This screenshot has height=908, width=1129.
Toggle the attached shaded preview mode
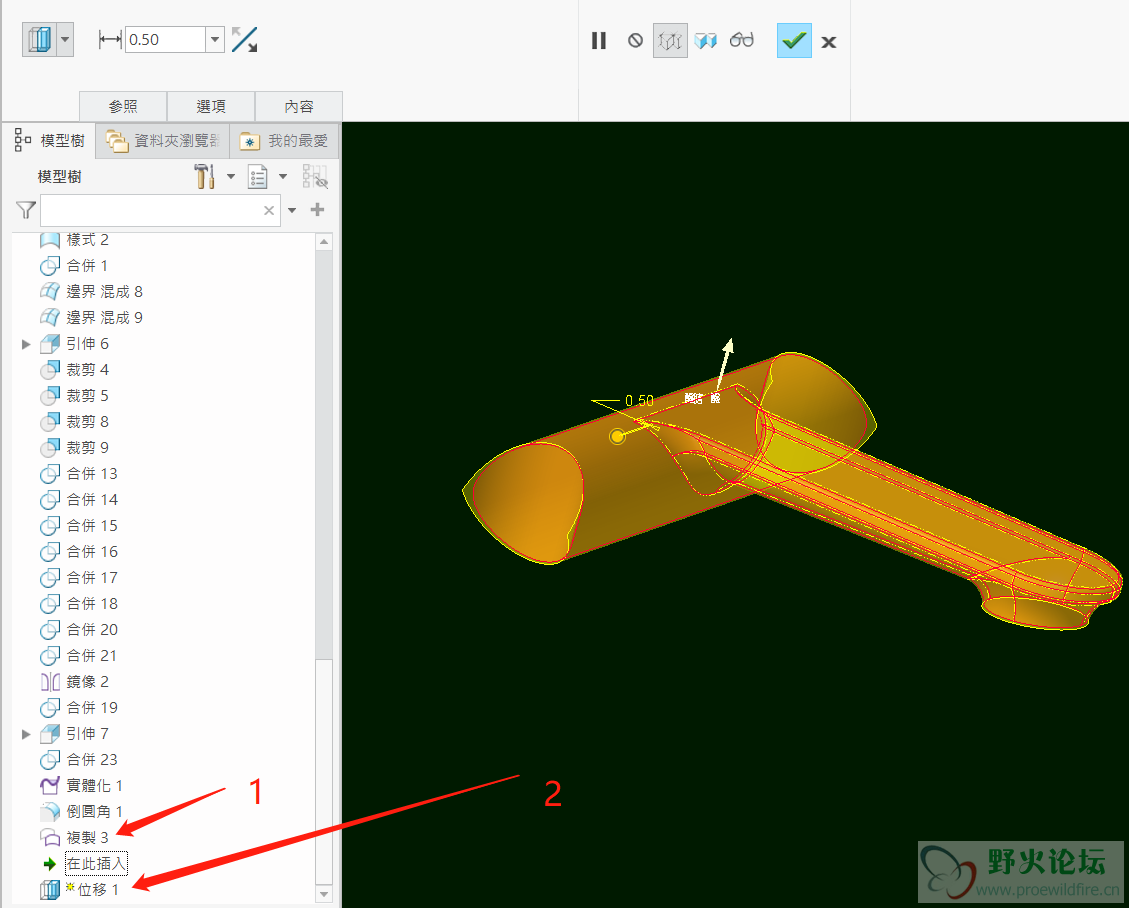pyautogui.click(x=706, y=41)
